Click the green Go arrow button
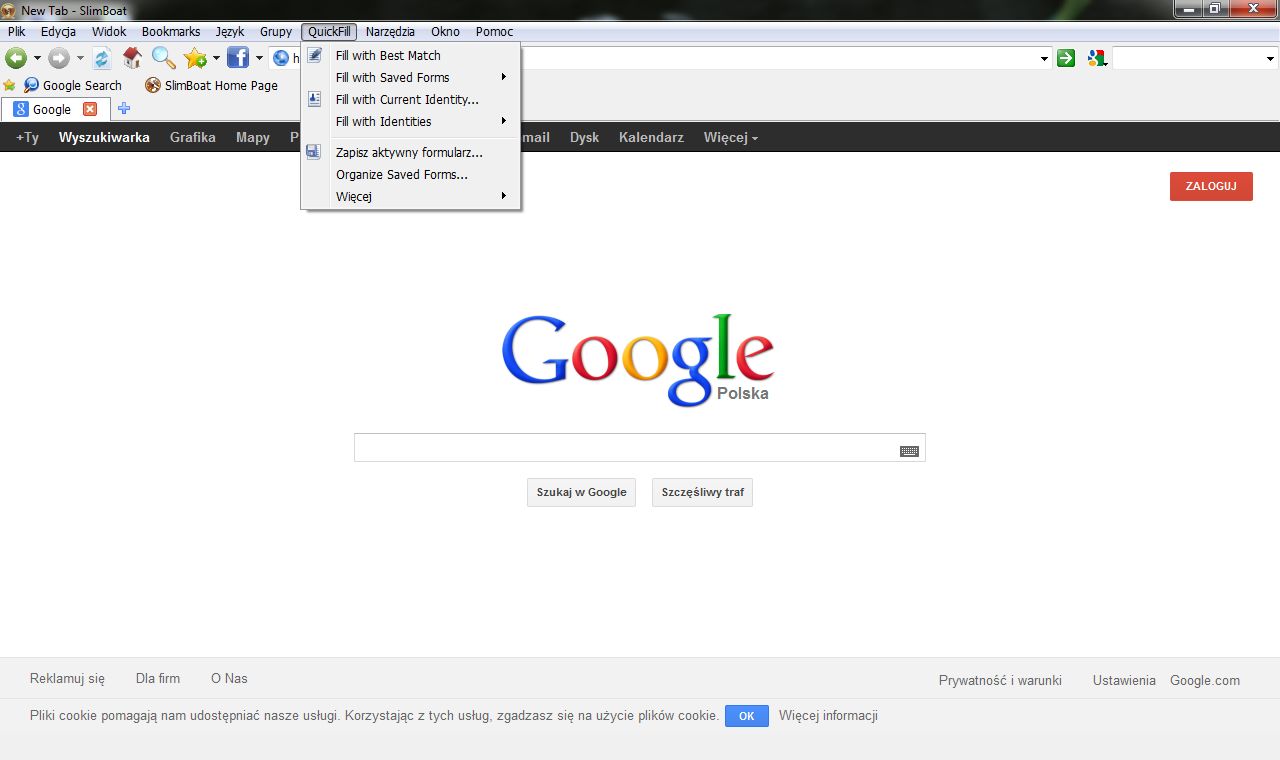 point(1066,58)
